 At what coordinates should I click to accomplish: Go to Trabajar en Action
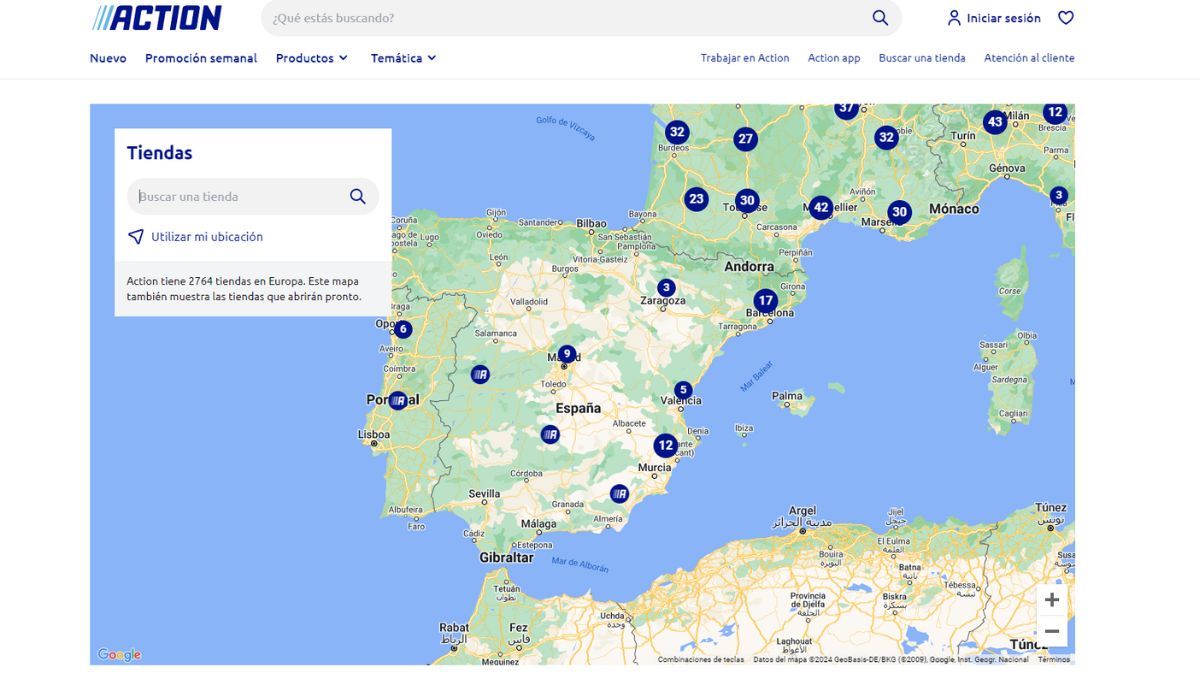click(745, 58)
